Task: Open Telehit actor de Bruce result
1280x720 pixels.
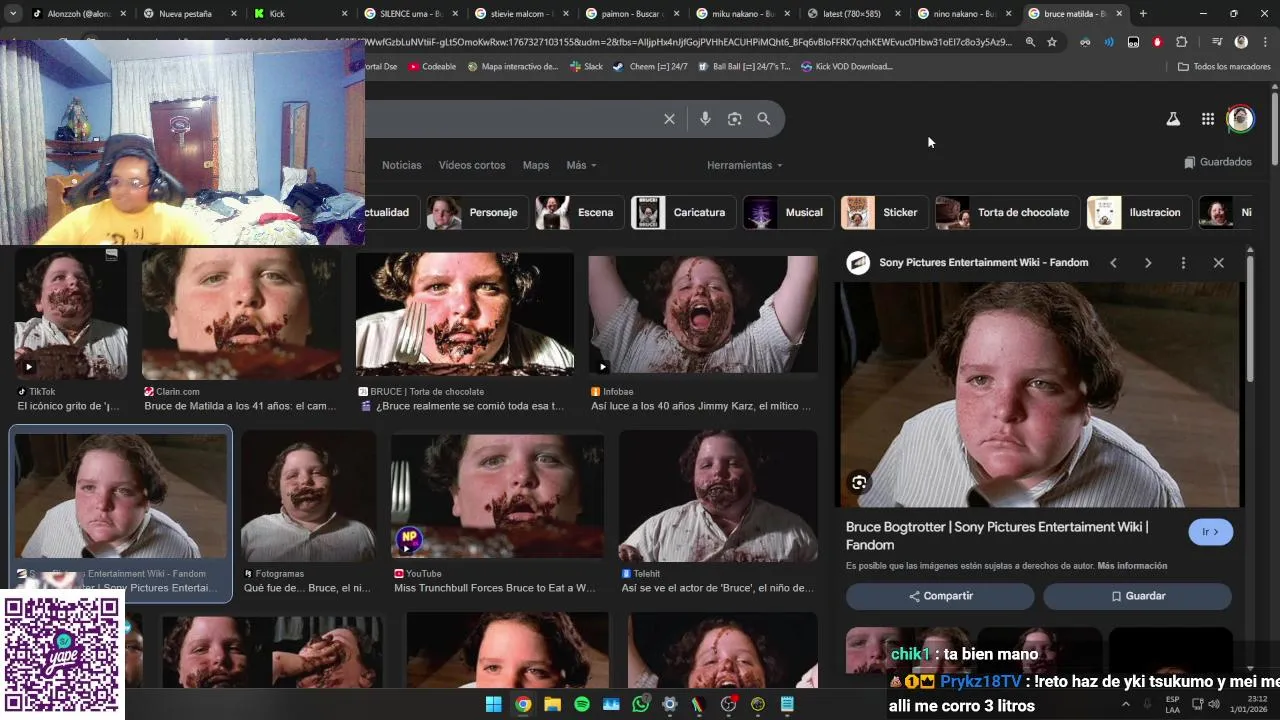Action: (x=718, y=512)
